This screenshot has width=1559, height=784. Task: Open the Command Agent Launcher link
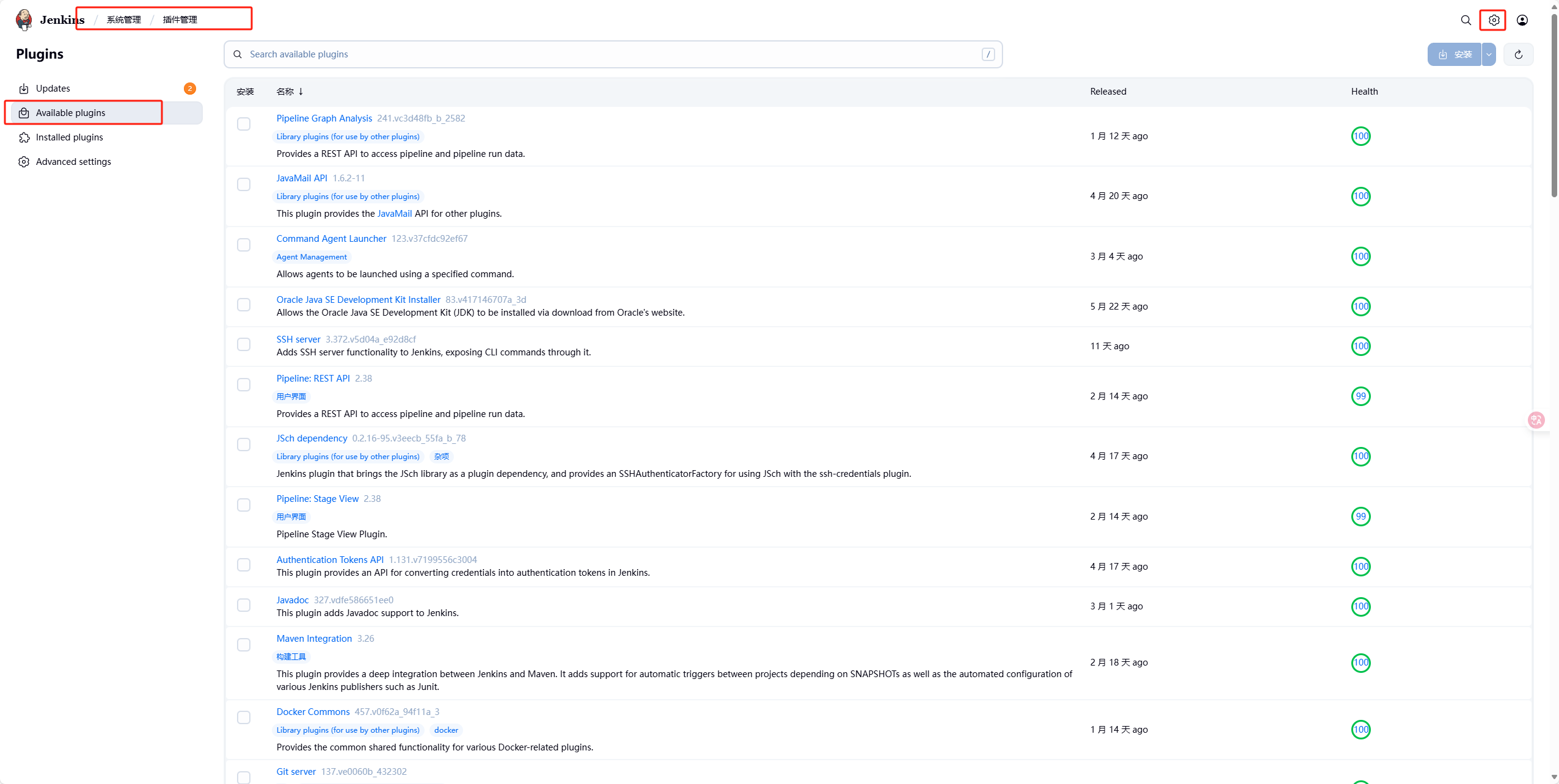[x=331, y=239]
